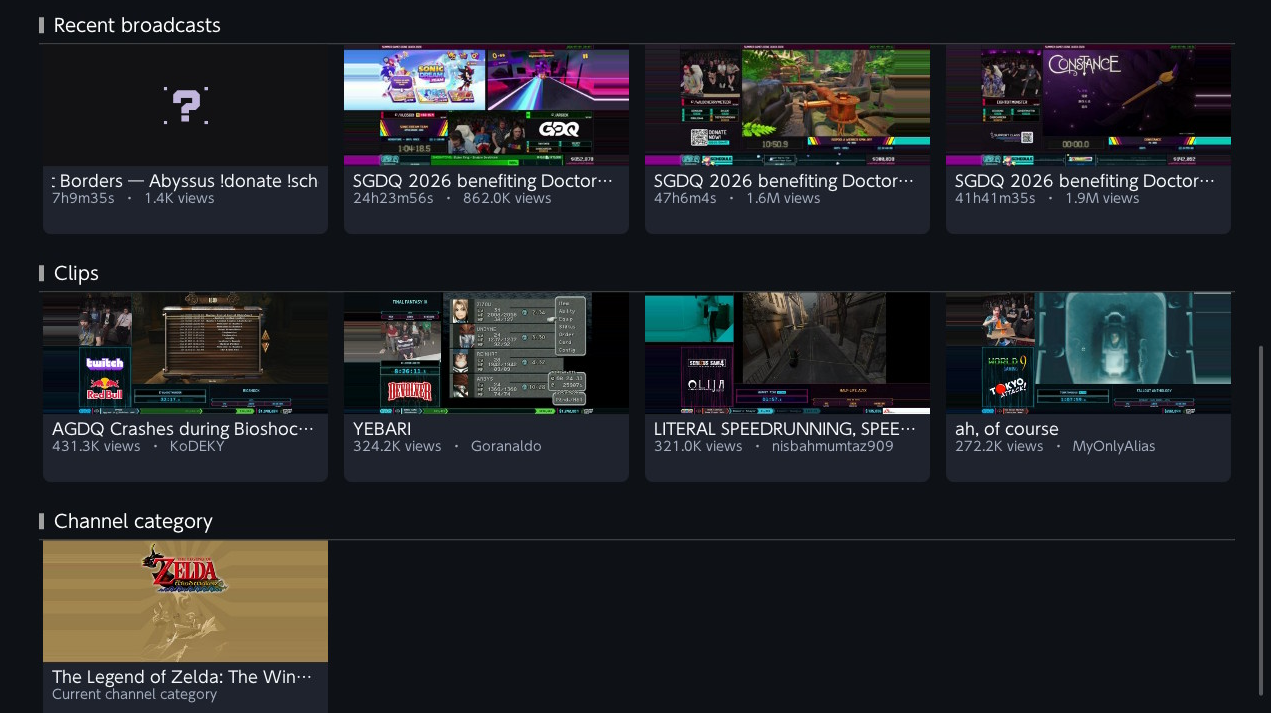This screenshot has height=713, width=1271.
Task: Click the 272.2K views clip count
Action: coord(999,446)
